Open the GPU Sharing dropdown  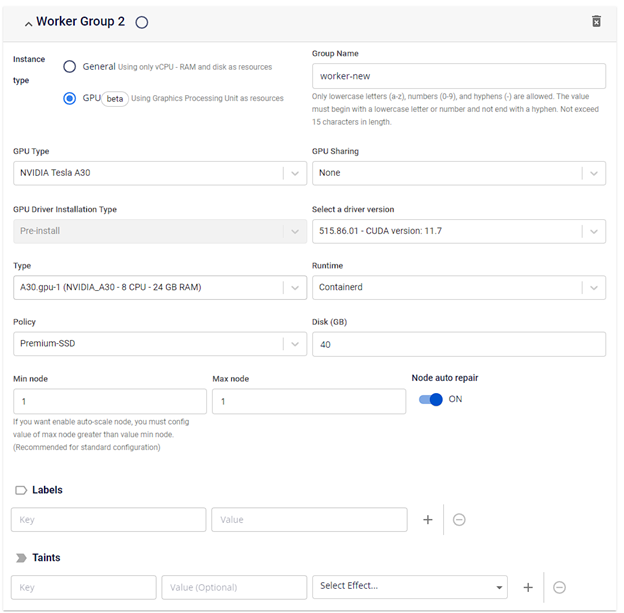click(458, 173)
